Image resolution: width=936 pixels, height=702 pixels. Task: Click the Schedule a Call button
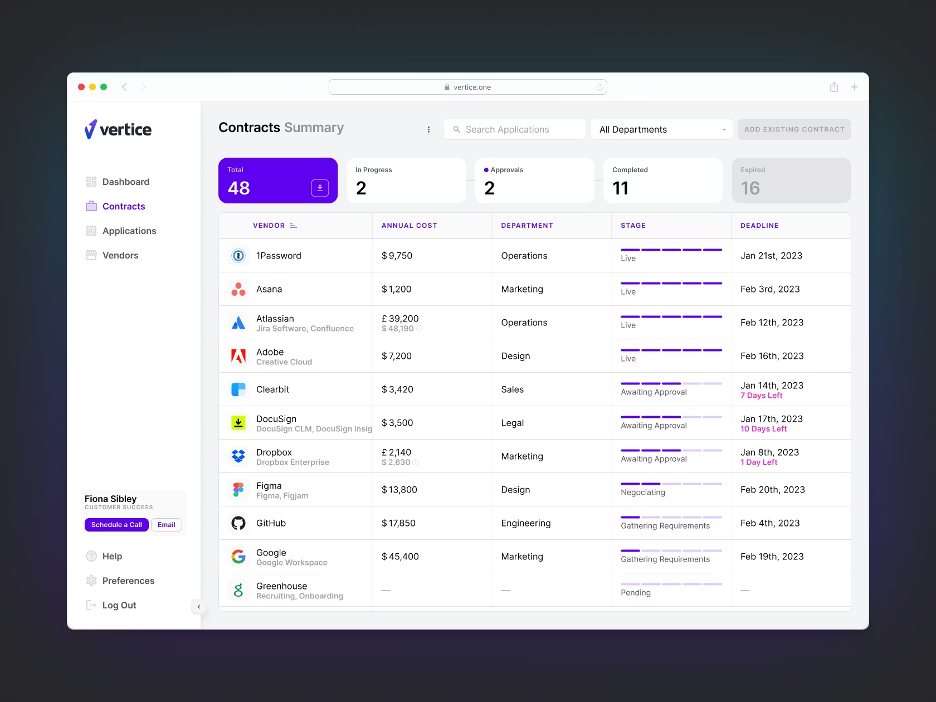pyautogui.click(x=117, y=524)
